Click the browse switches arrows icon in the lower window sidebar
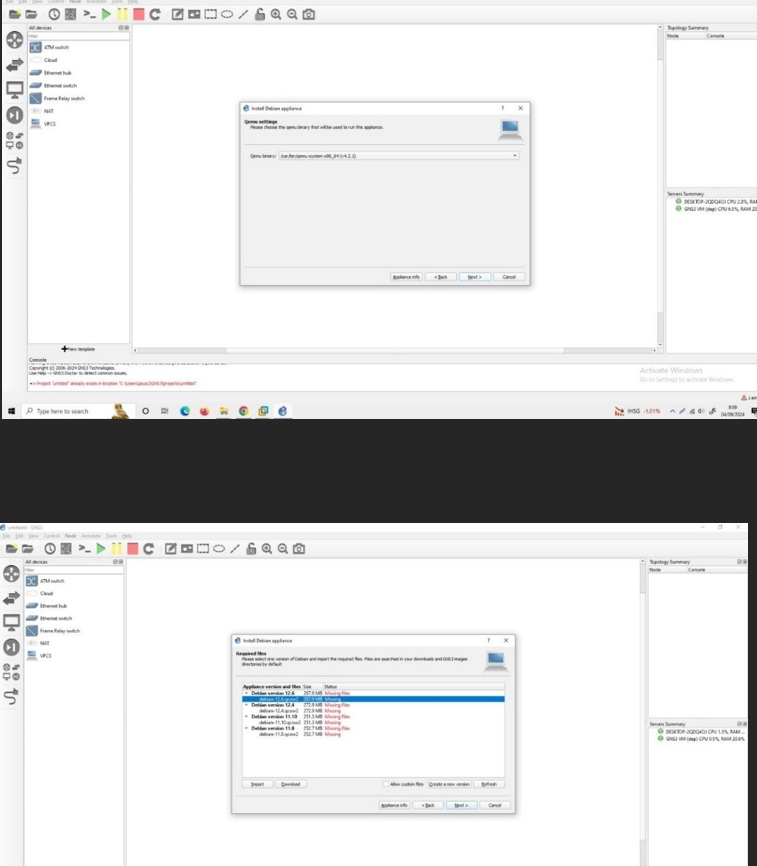This screenshot has width=757, height=866. 12,598
